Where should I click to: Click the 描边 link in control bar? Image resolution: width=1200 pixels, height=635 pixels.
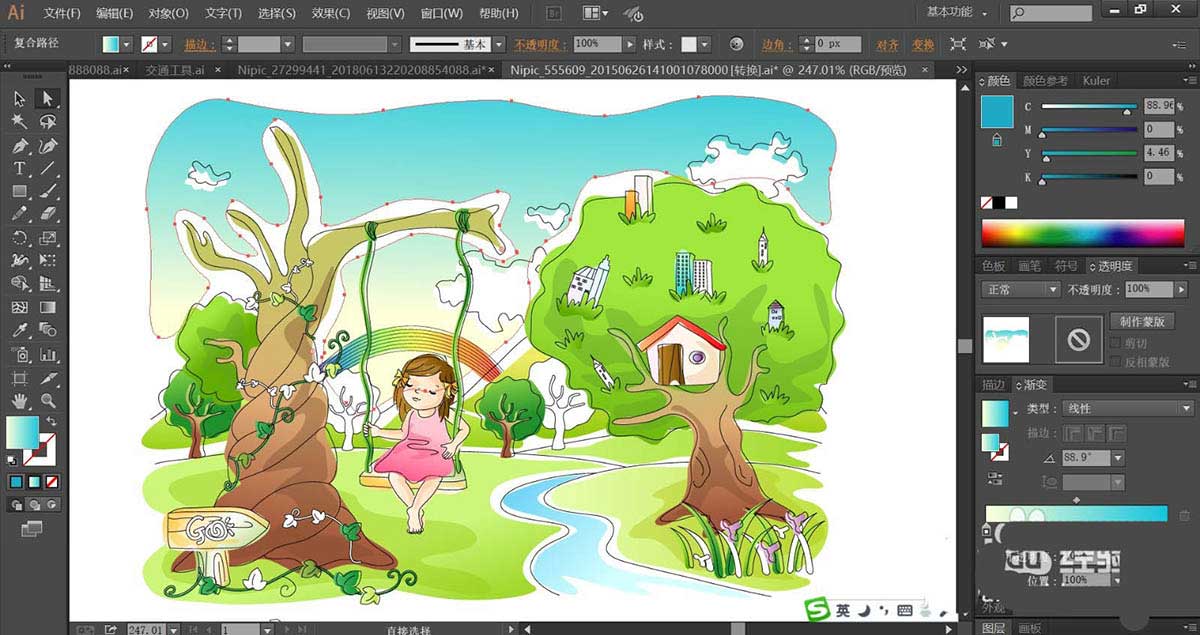[x=201, y=44]
